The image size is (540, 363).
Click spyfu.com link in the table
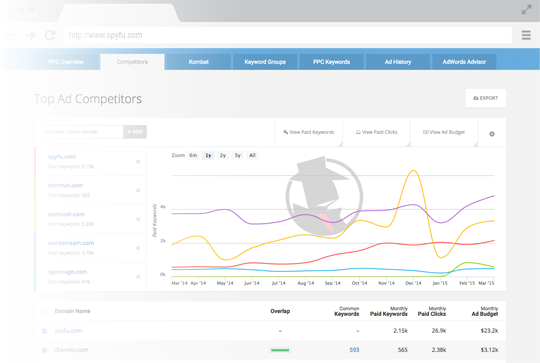[x=68, y=331]
